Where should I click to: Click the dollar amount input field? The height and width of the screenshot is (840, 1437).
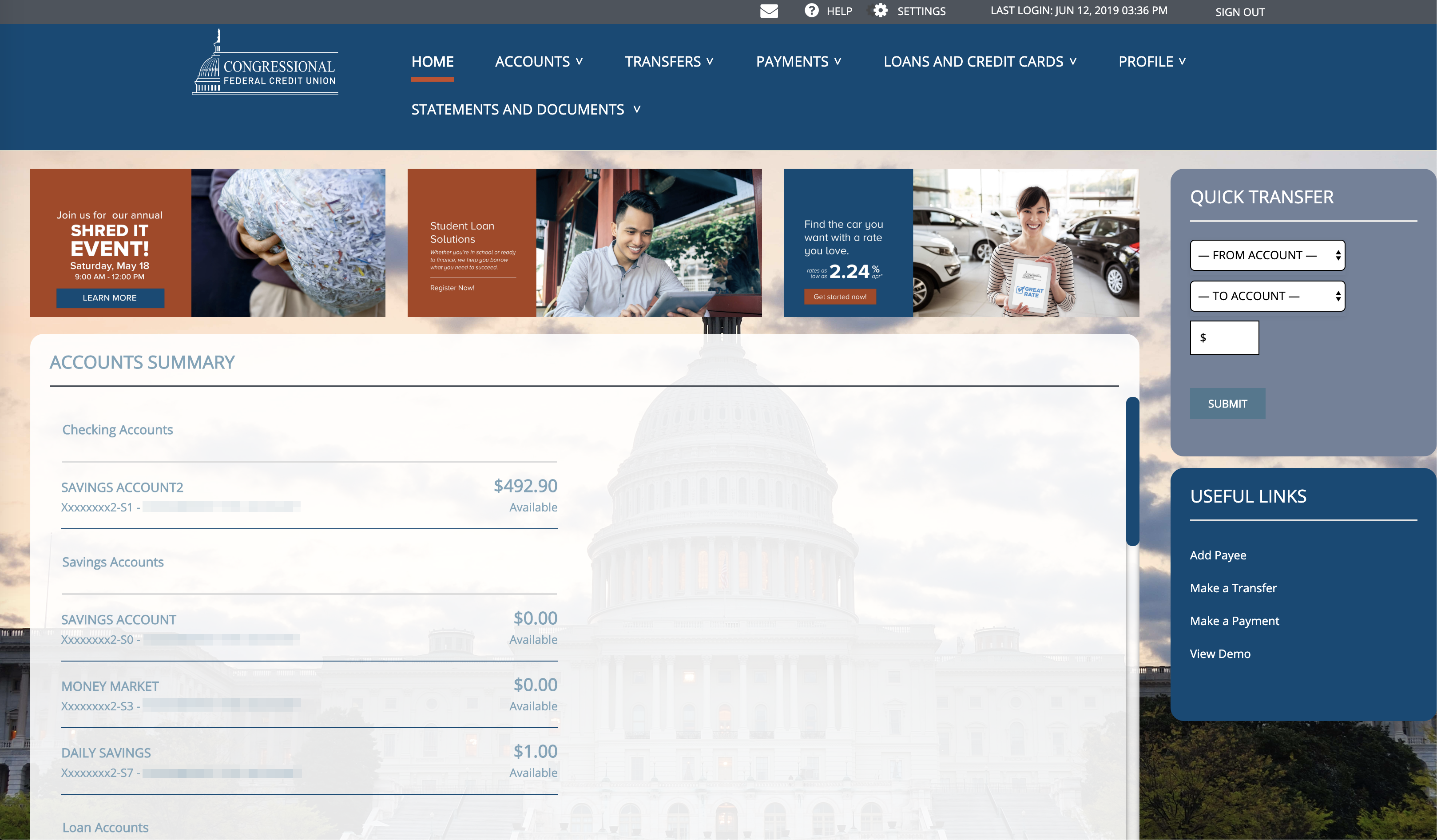point(1224,337)
